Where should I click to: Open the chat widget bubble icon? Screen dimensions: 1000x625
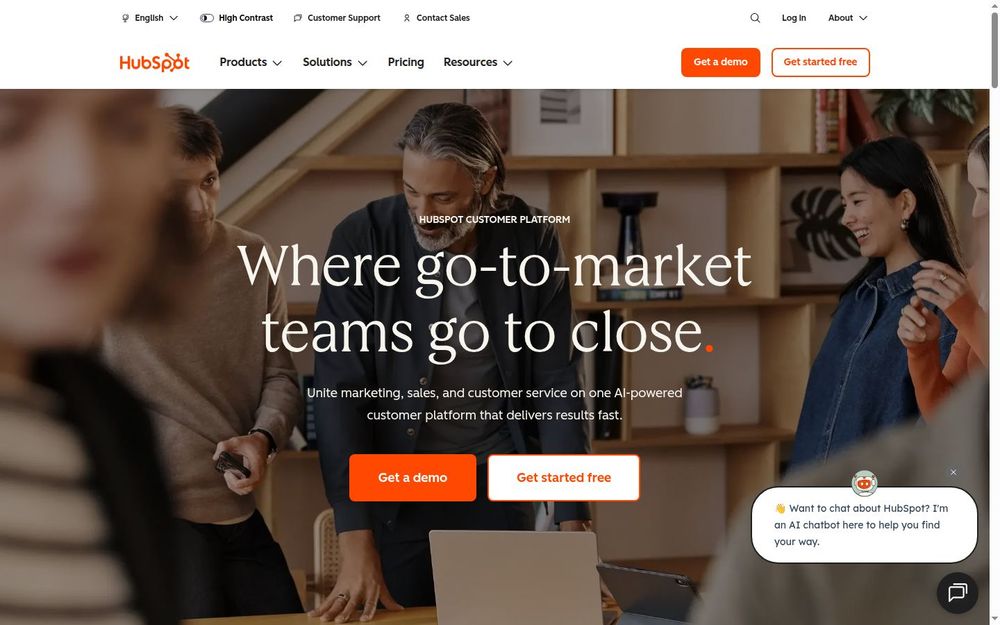click(x=957, y=592)
